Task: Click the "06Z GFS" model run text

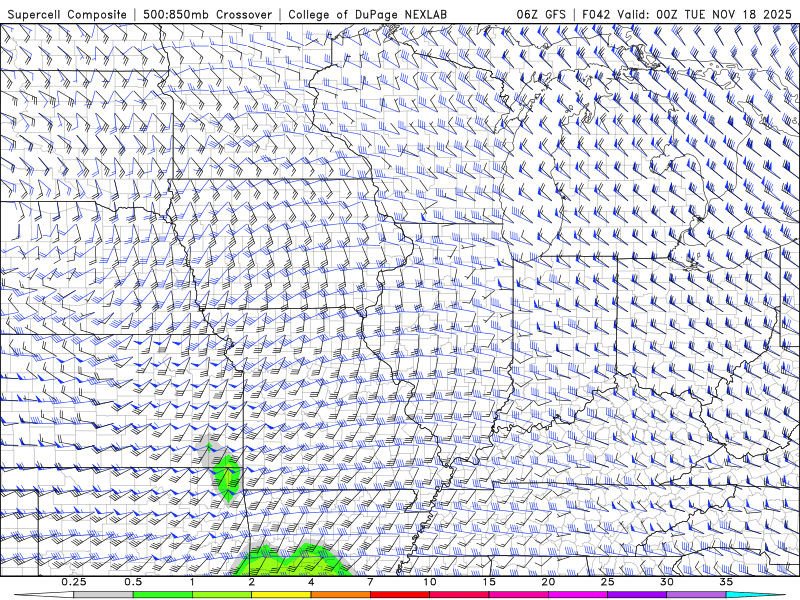Action: (x=541, y=14)
